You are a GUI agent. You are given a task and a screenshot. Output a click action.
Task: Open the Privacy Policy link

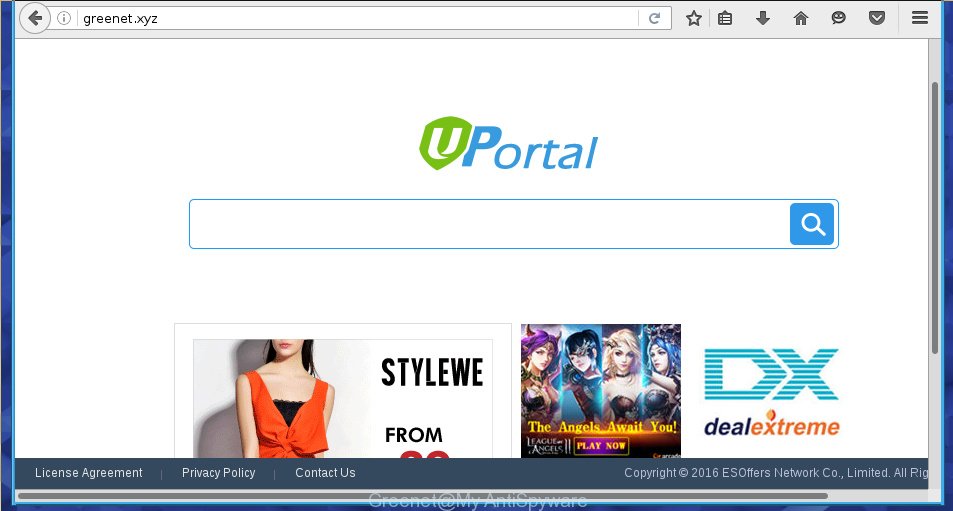(218, 473)
